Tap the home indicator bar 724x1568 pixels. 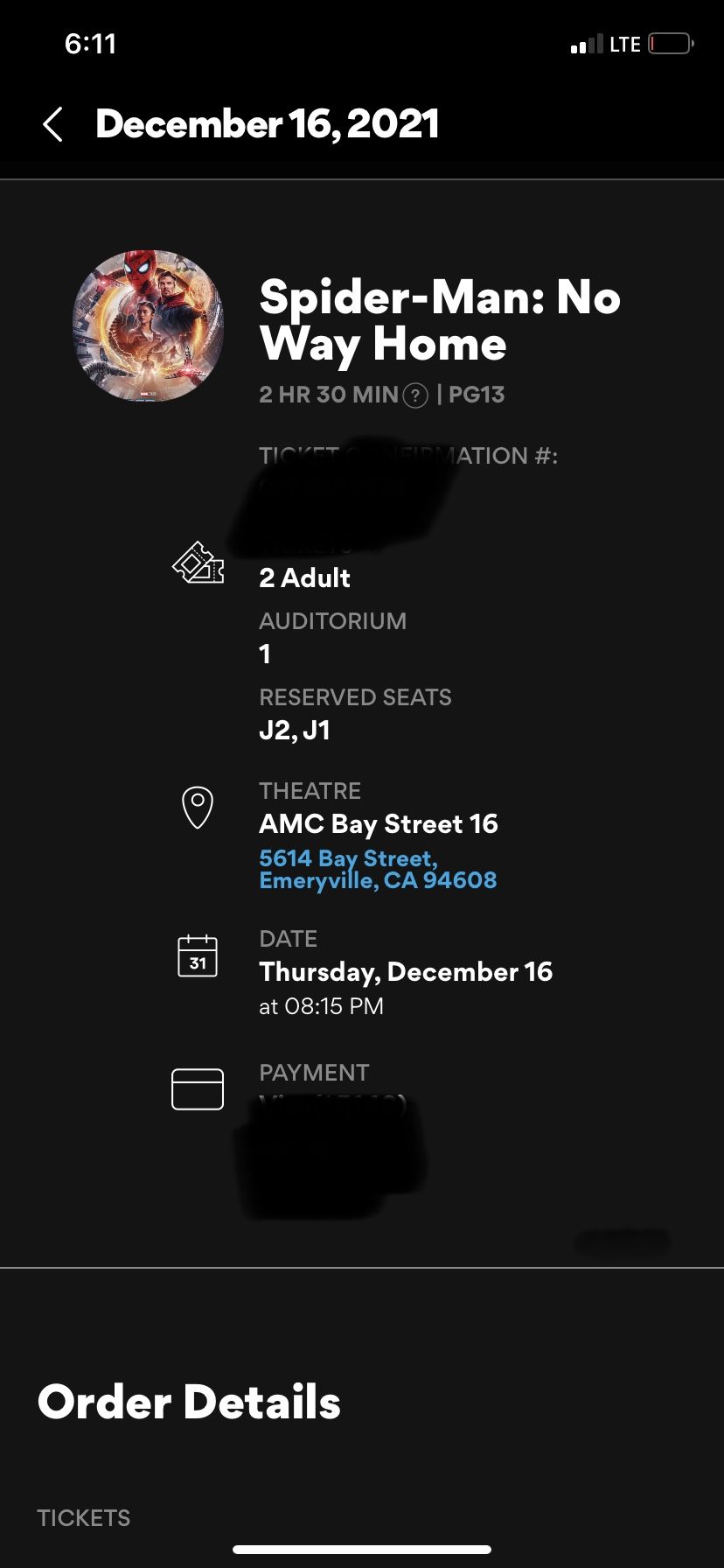click(362, 1550)
